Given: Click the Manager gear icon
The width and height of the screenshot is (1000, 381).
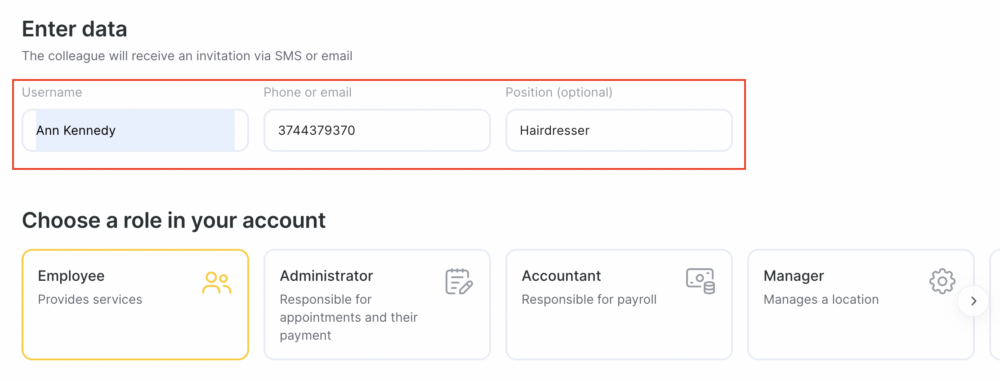Looking at the screenshot, I should [x=942, y=281].
